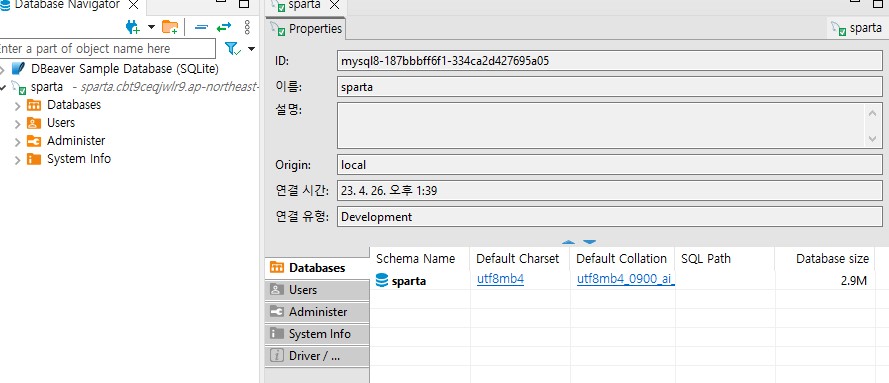The width and height of the screenshot is (889, 383).
Task: Select the System Info side tab
Action: pyautogui.click(x=316, y=334)
